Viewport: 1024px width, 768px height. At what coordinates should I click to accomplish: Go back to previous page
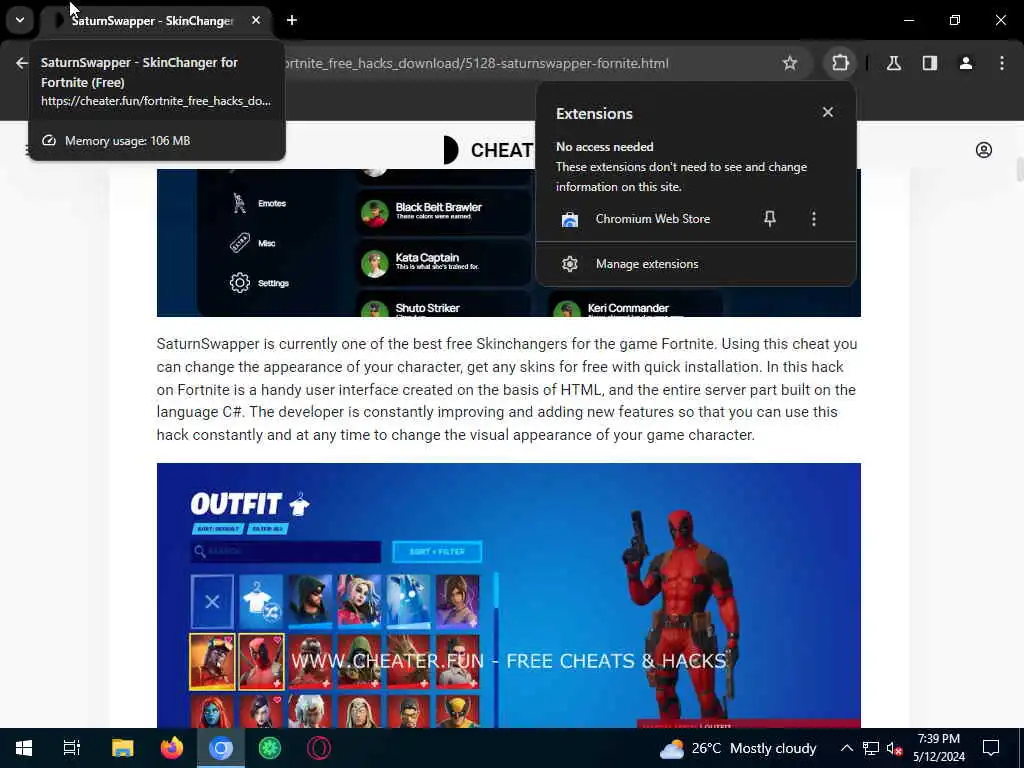22,63
